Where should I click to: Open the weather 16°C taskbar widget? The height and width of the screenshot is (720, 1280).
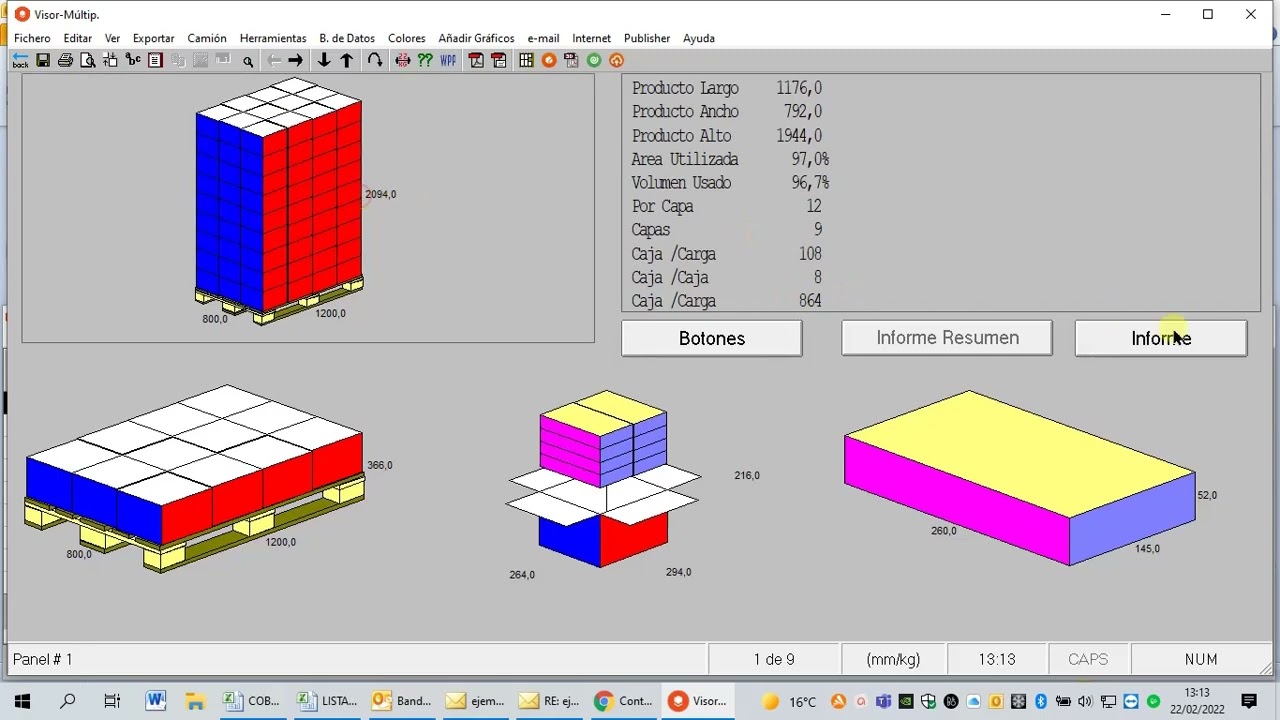coord(789,701)
